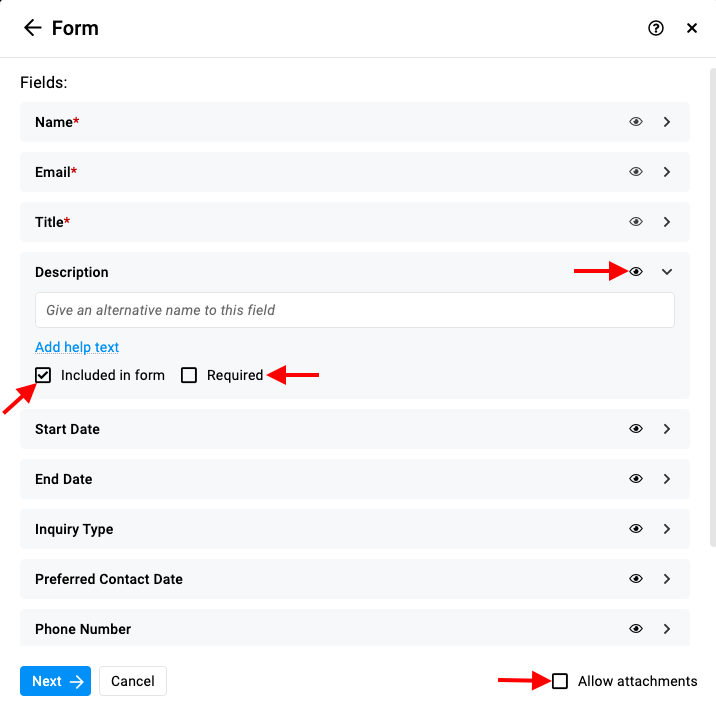Toggle eye icon for Inquiry Type field
This screenshot has width=716, height=712.
[x=636, y=529]
